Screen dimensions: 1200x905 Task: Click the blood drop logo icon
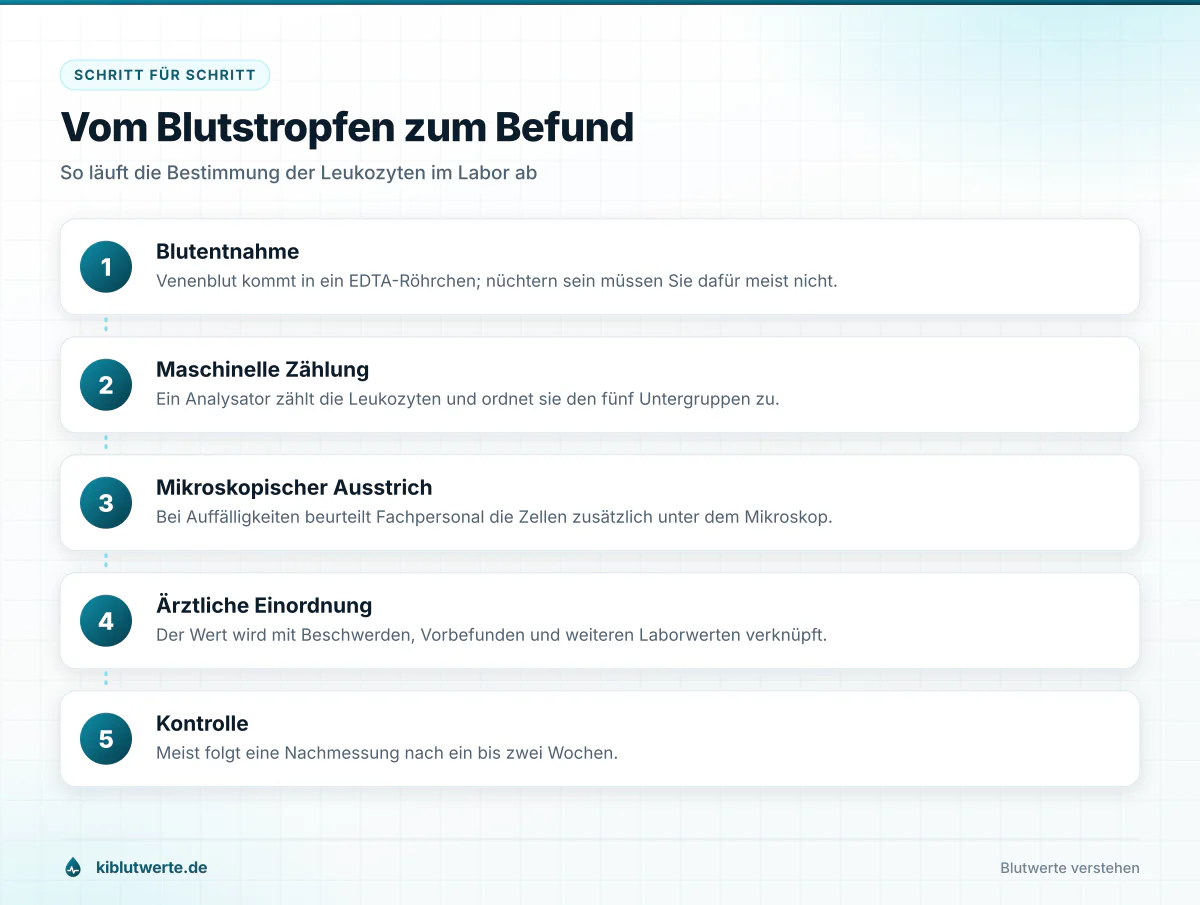coord(72,868)
